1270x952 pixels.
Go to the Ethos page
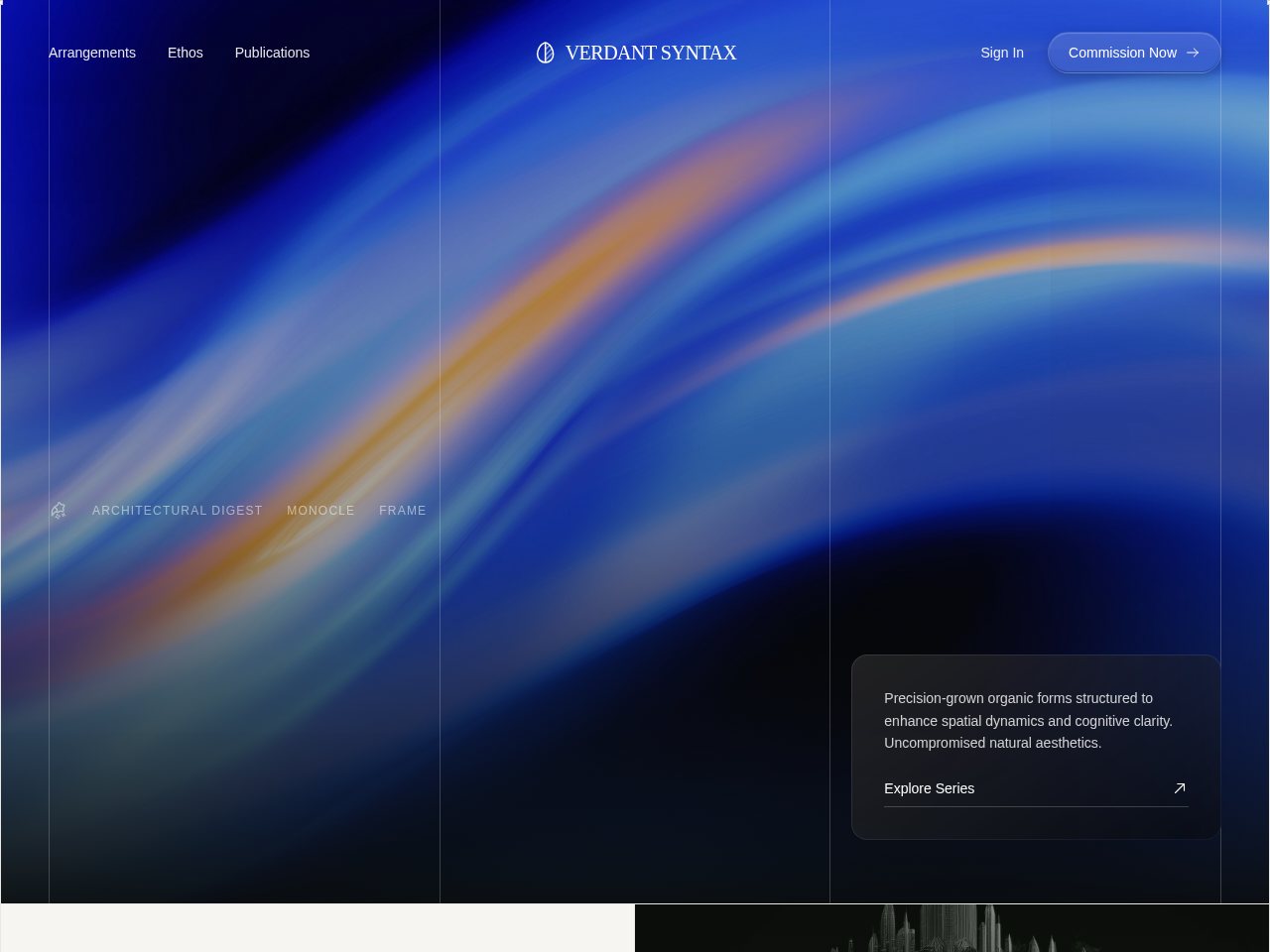[x=186, y=53]
